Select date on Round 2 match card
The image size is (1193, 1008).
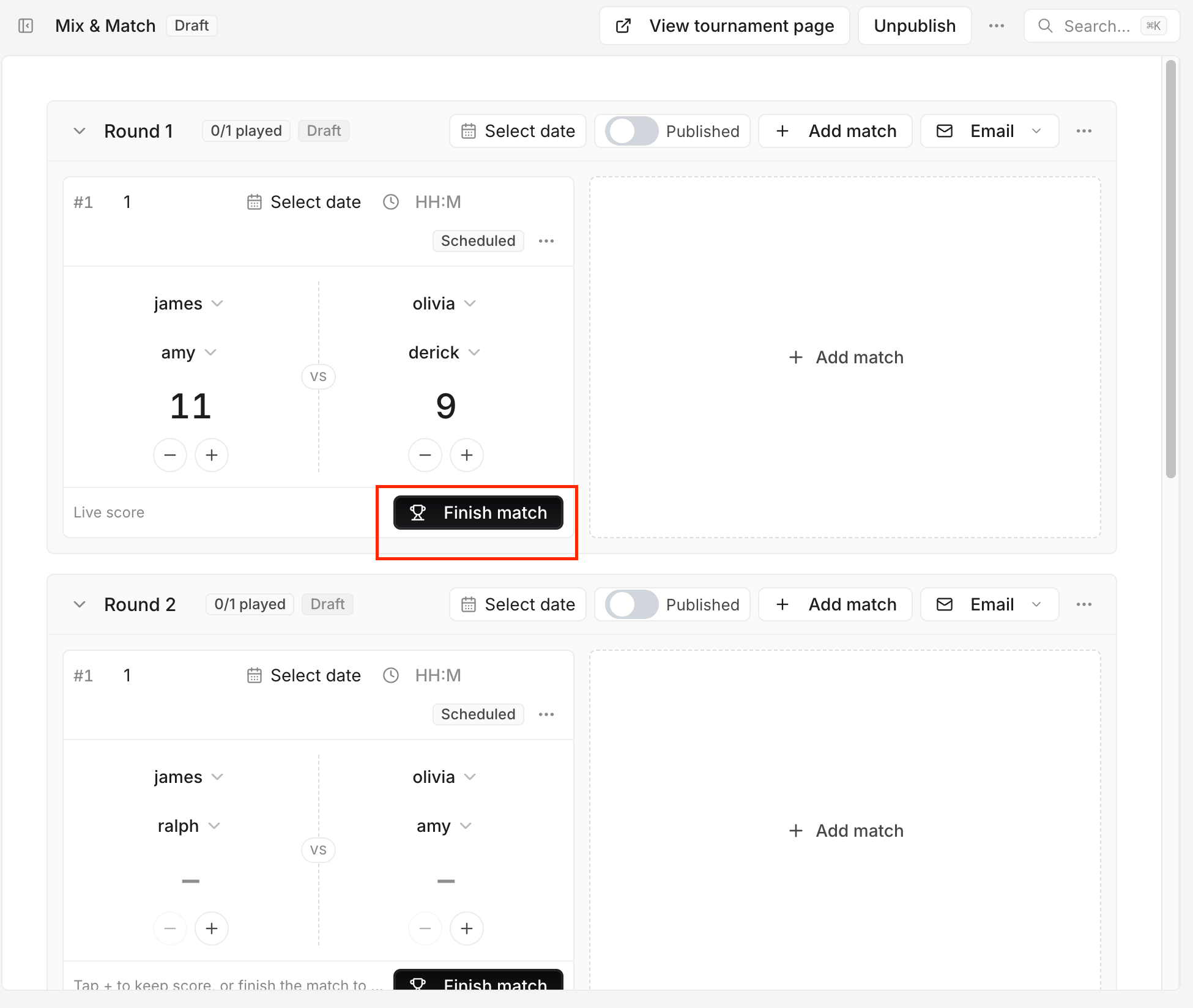304,675
